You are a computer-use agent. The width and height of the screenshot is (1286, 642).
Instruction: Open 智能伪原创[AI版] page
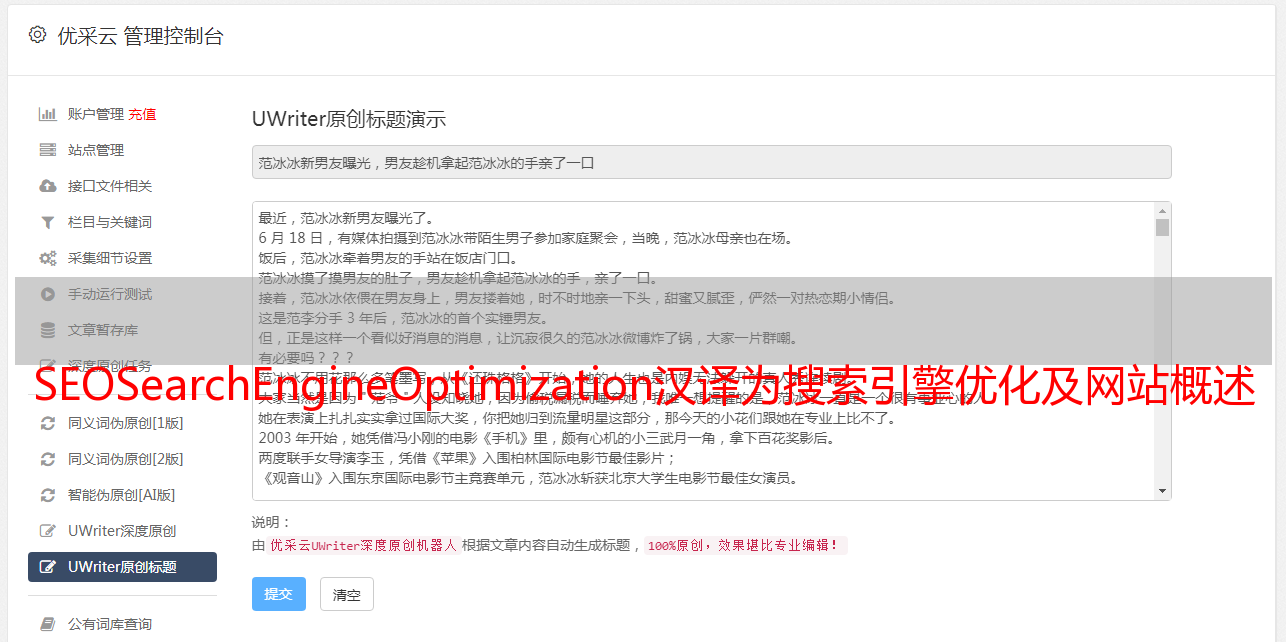(122, 495)
